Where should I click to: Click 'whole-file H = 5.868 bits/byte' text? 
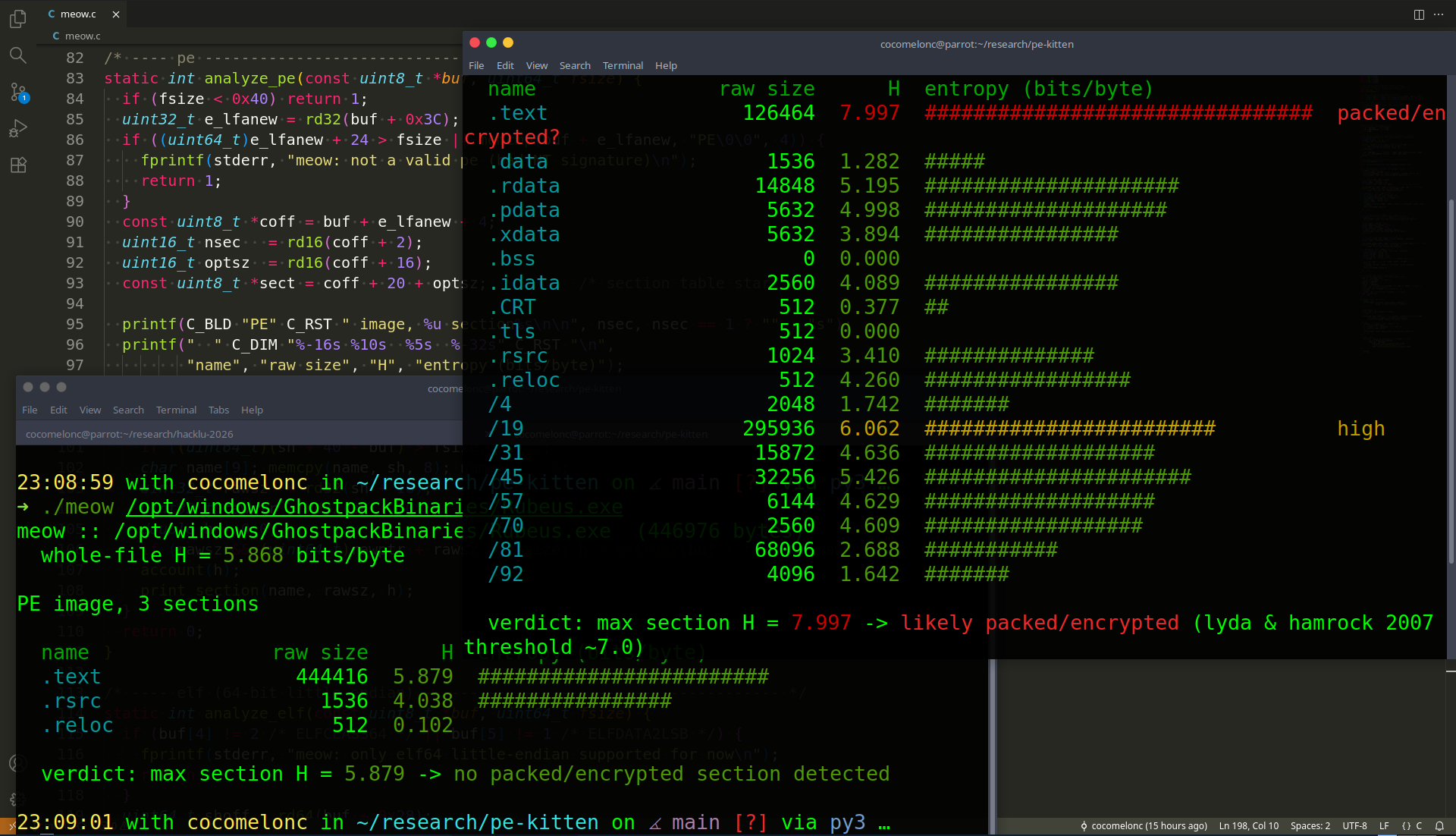(222, 555)
